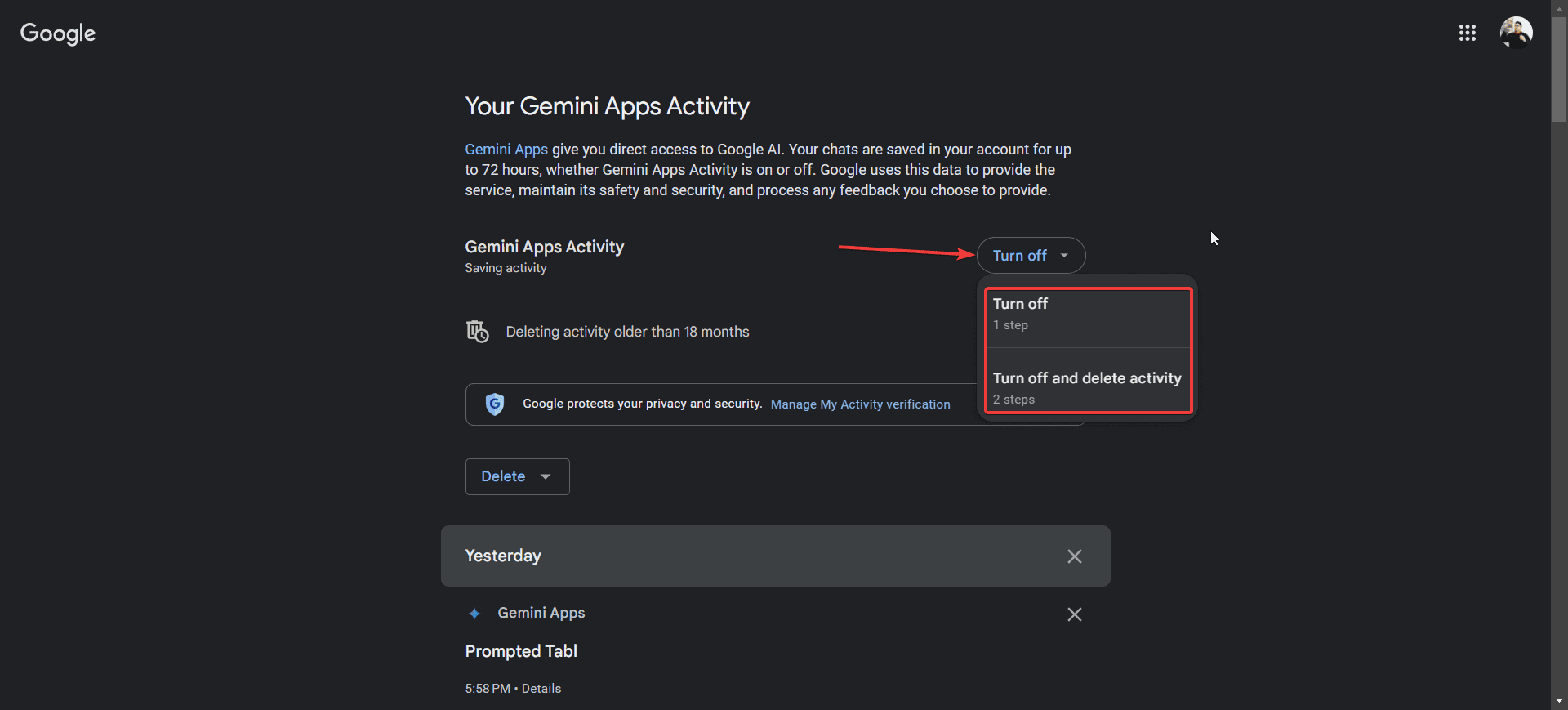Image resolution: width=1568 pixels, height=710 pixels.
Task: Delete Yesterday's activity group with X
Action: pyautogui.click(x=1074, y=556)
